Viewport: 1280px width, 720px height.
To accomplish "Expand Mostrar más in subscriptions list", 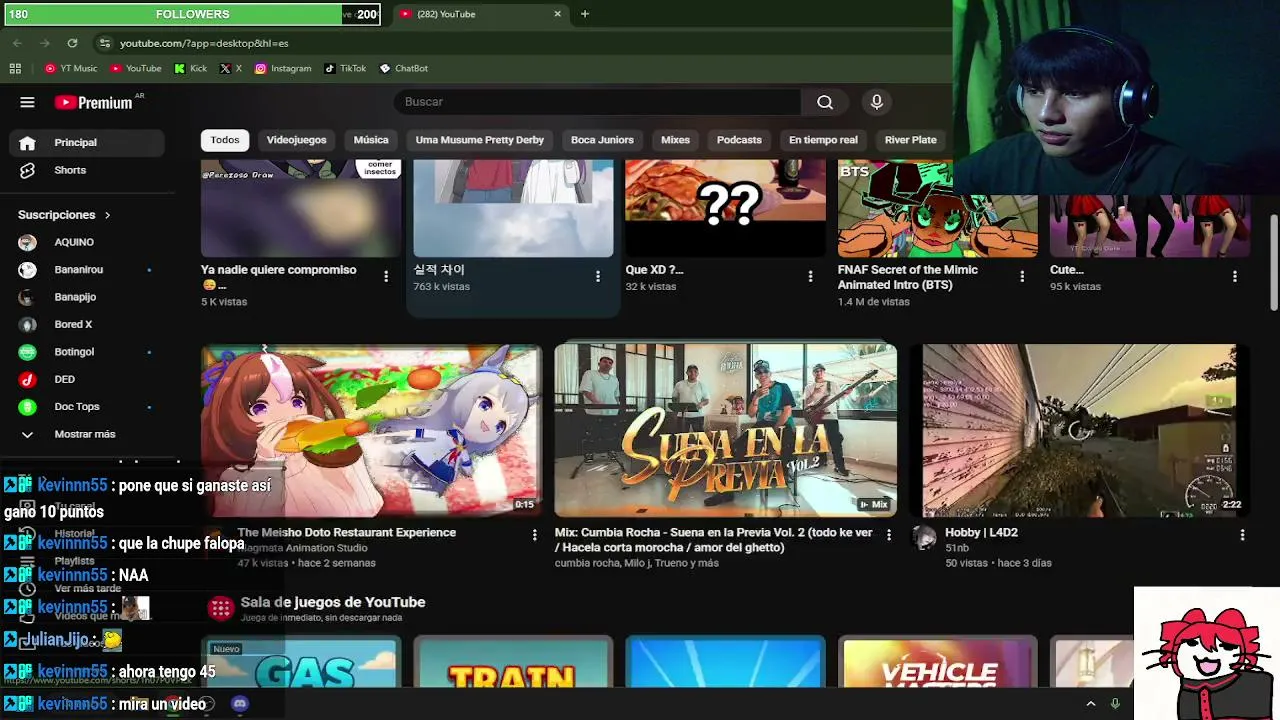I will click(87, 434).
